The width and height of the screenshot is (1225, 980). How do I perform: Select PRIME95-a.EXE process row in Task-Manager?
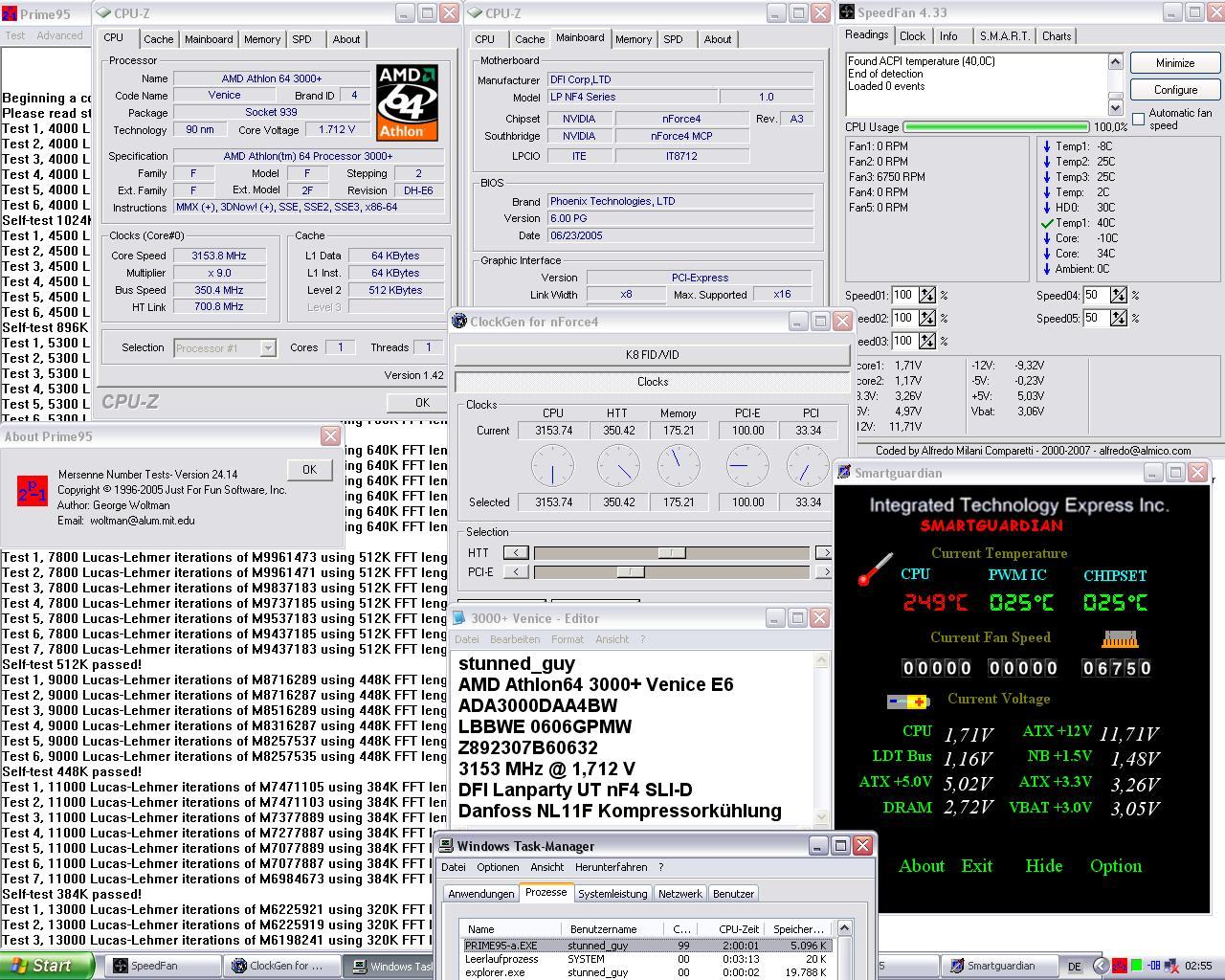[x=647, y=946]
